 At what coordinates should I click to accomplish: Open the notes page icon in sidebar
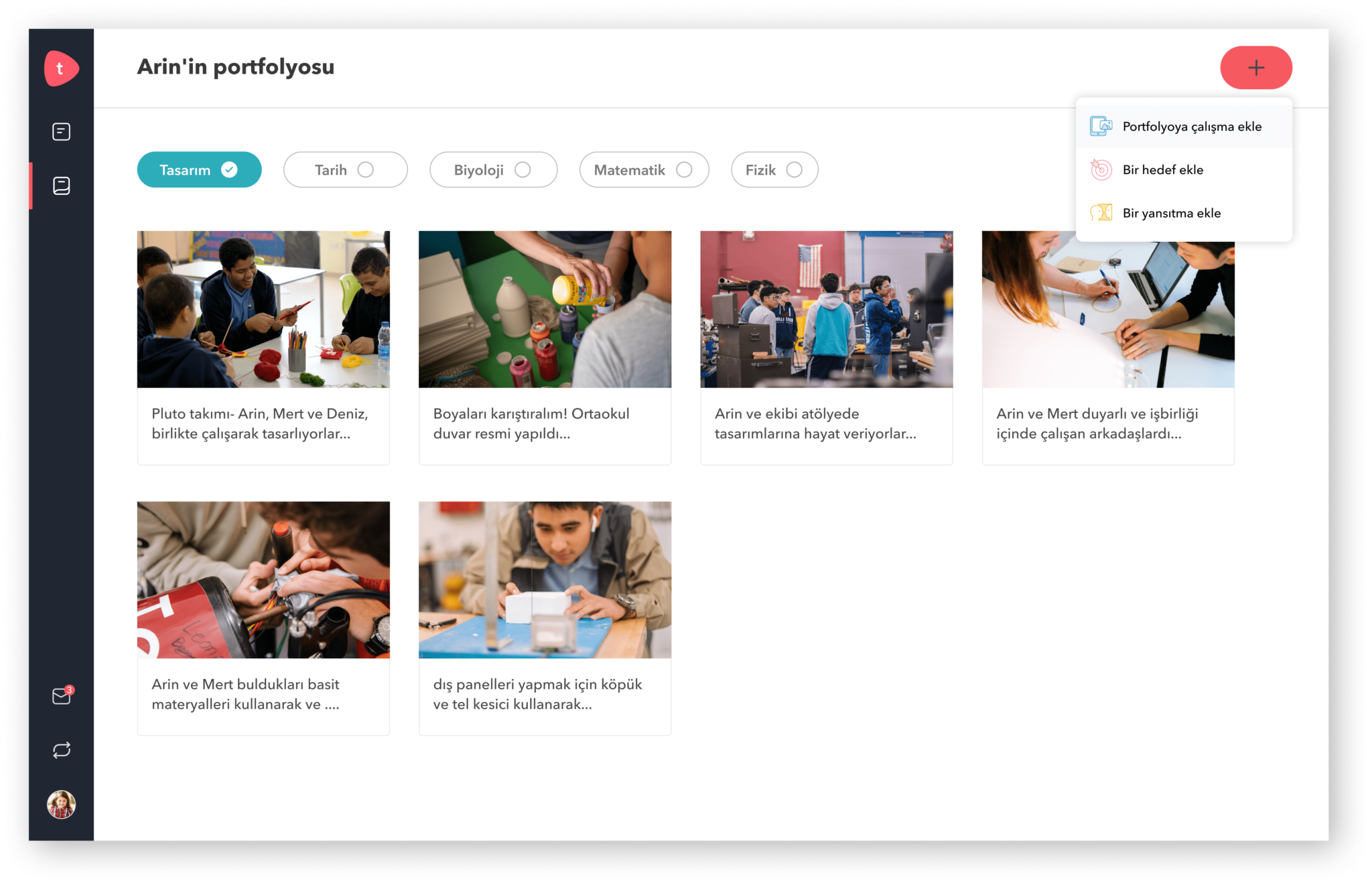point(61,132)
